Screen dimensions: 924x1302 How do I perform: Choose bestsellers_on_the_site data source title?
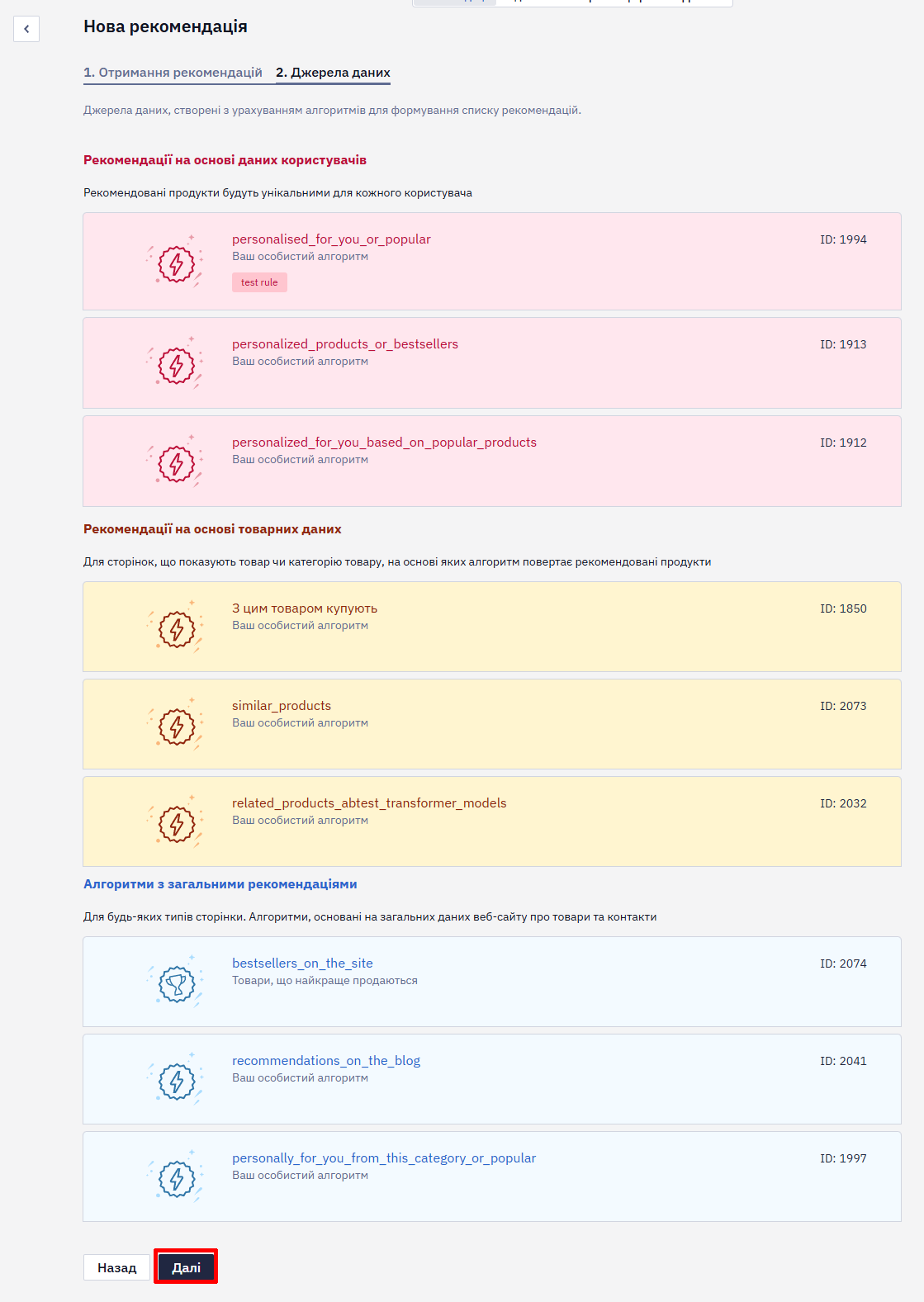[302, 963]
